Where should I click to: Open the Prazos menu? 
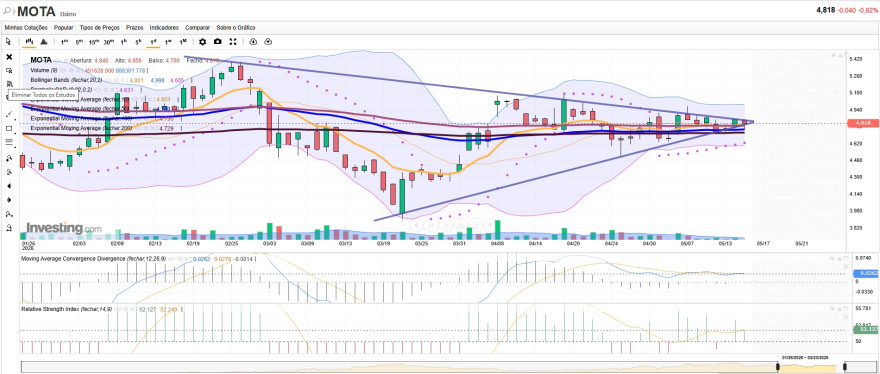(x=135, y=28)
